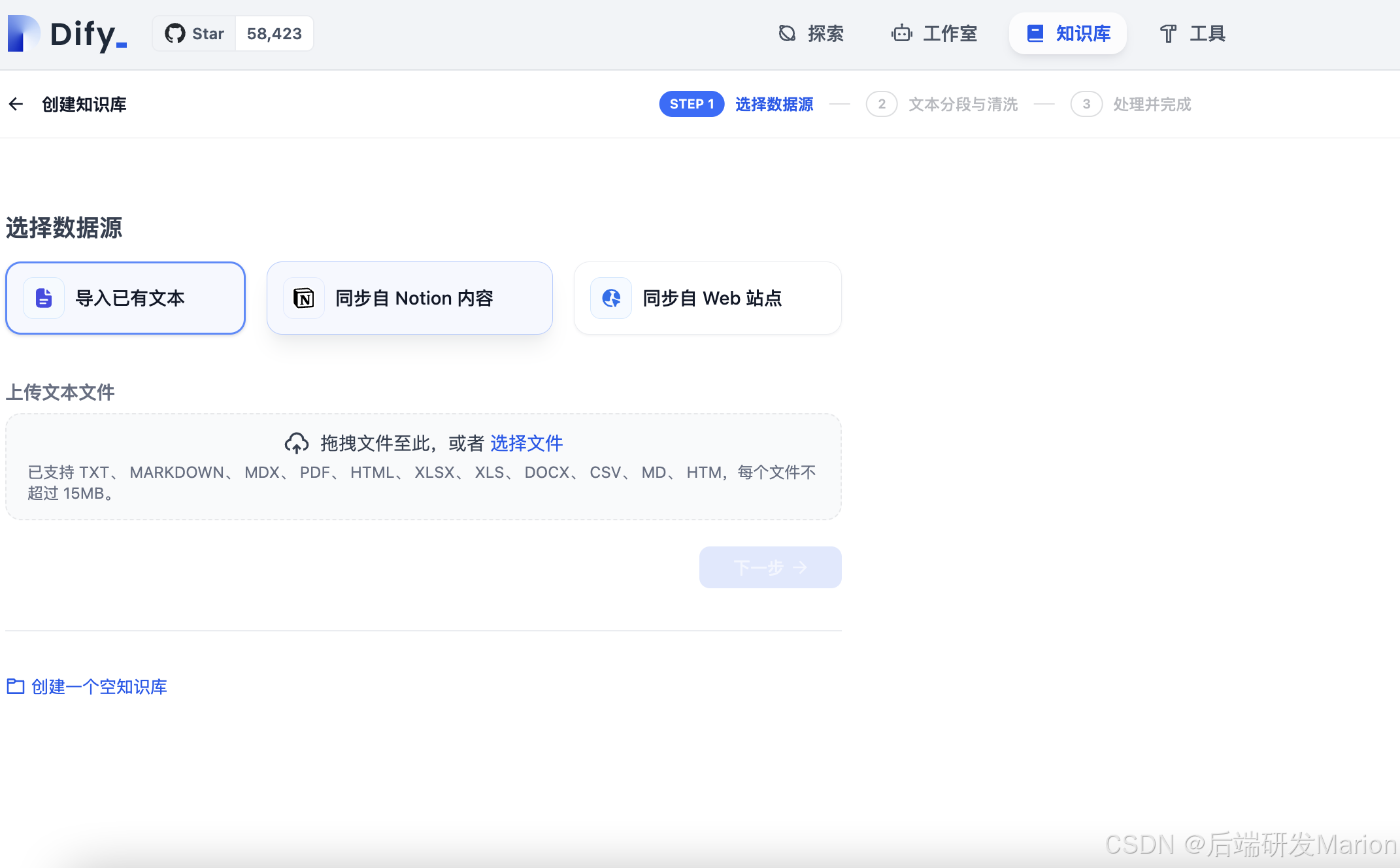Click the folder icon by 创建一个空知识库
Viewport: 1400px width, 868px height.
point(15,686)
